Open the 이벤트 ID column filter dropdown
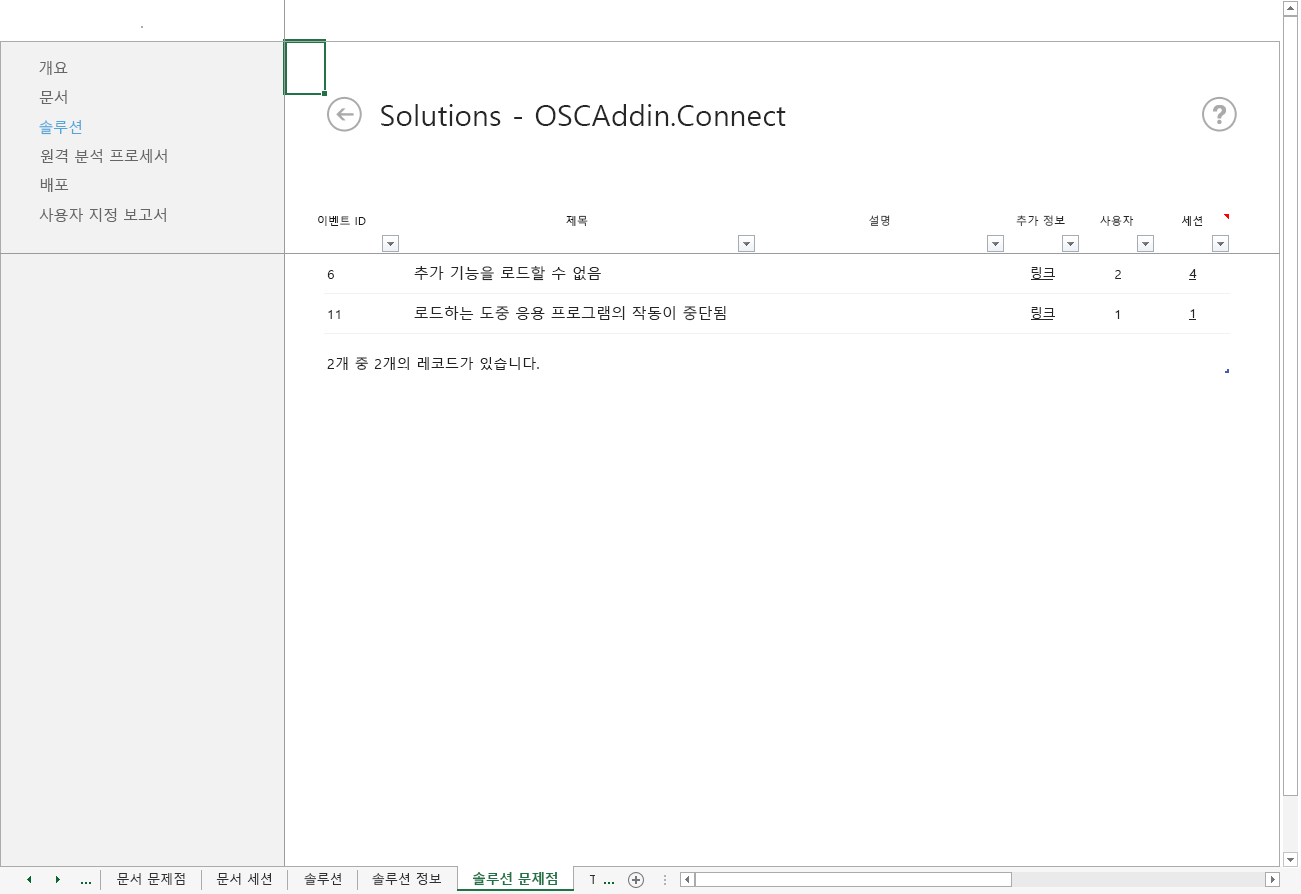The height and width of the screenshot is (894, 1301). (390, 243)
